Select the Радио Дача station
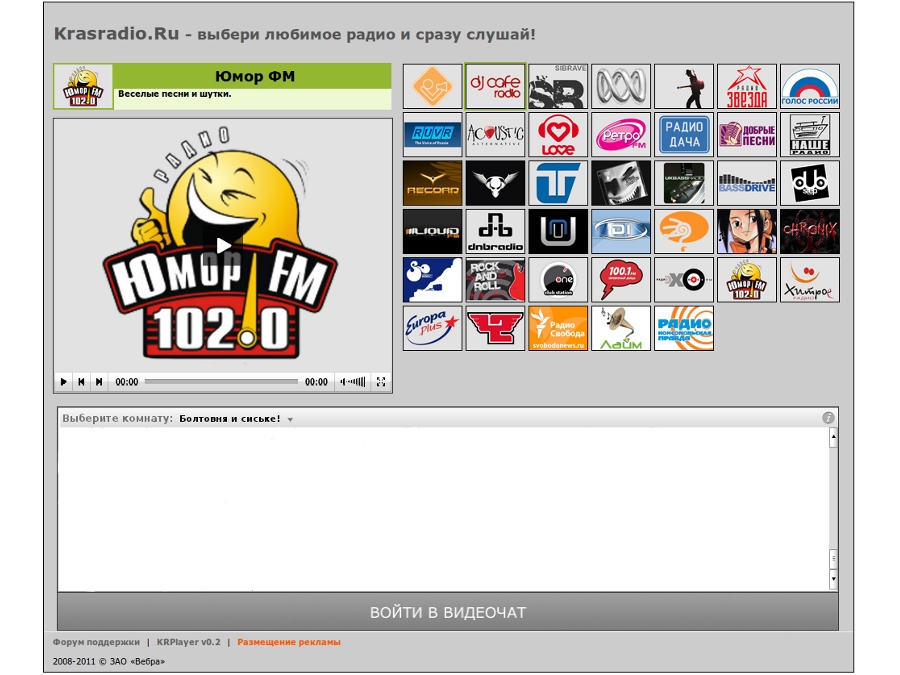The height and width of the screenshot is (675, 900). (x=684, y=135)
